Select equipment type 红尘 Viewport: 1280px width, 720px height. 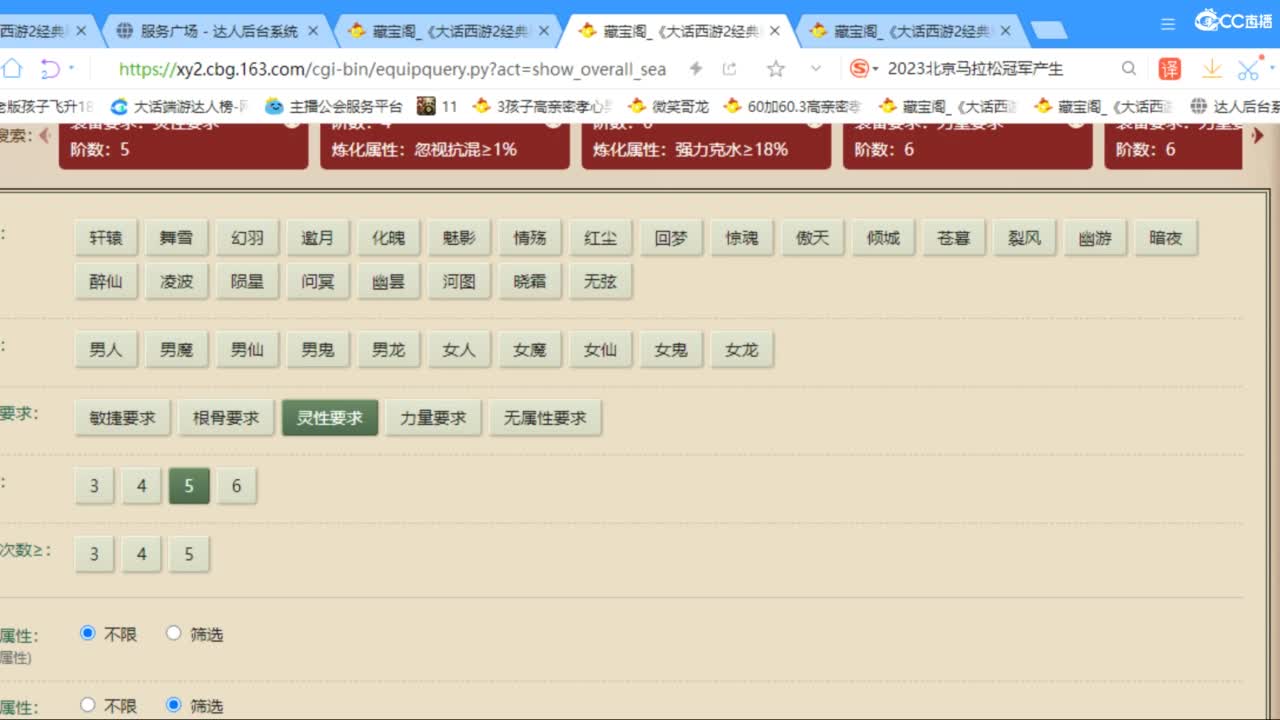coord(600,238)
